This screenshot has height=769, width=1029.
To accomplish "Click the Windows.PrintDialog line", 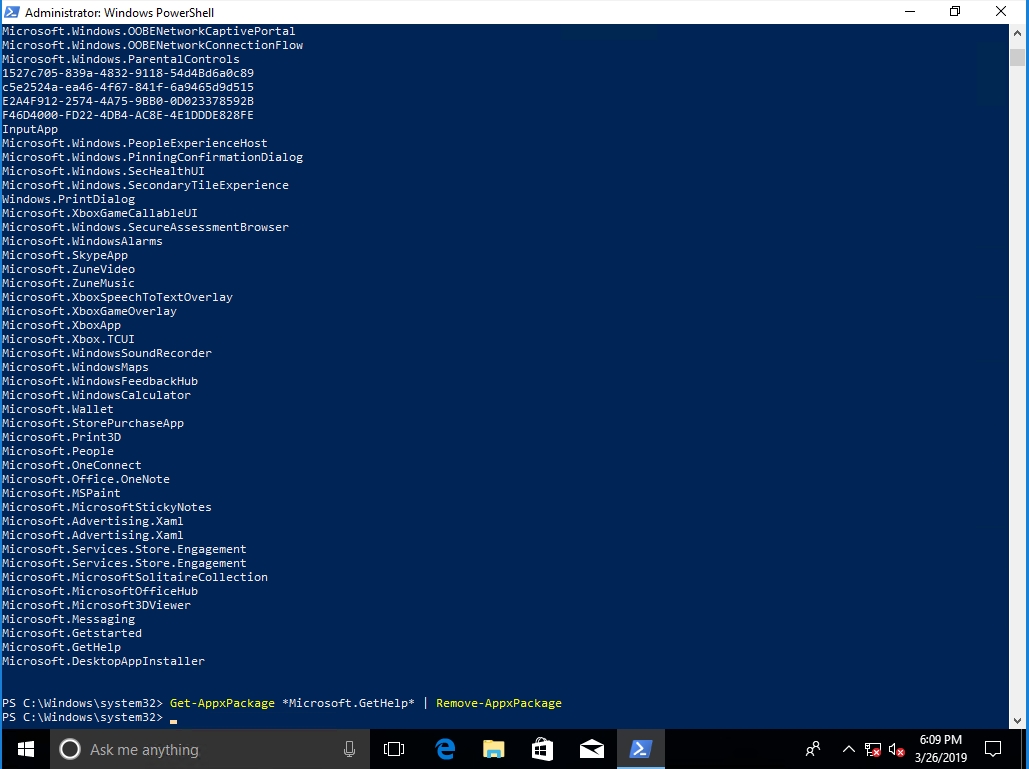I will click(69, 199).
